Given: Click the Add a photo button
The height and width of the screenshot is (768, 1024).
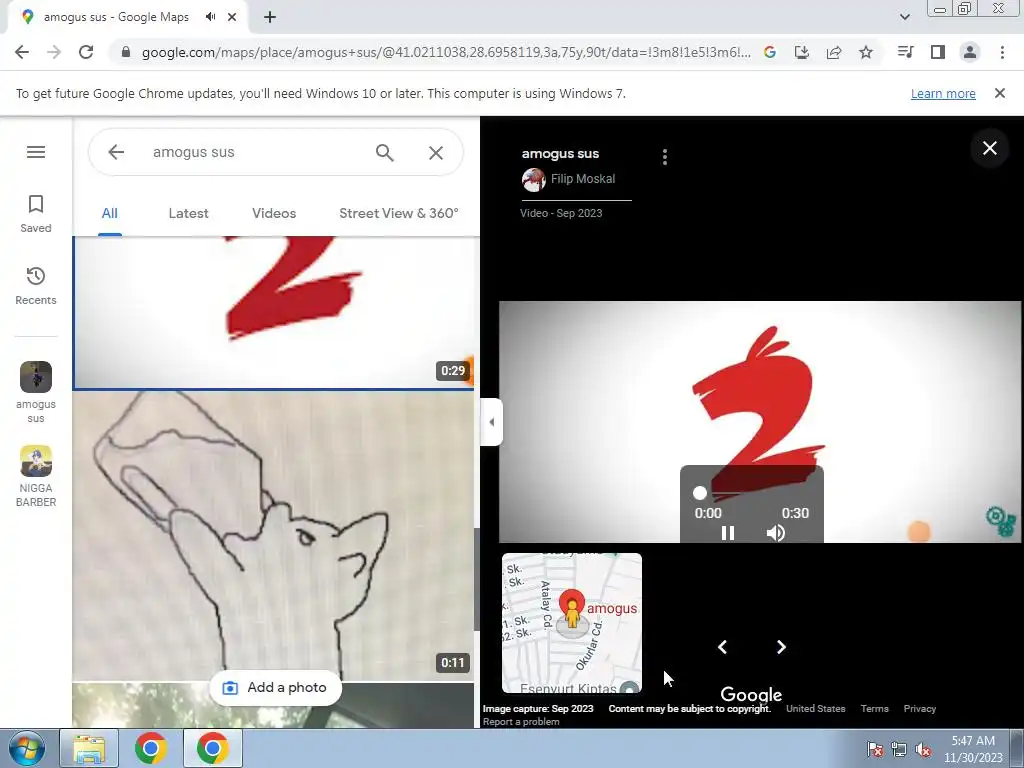Looking at the screenshot, I should 275,688.
